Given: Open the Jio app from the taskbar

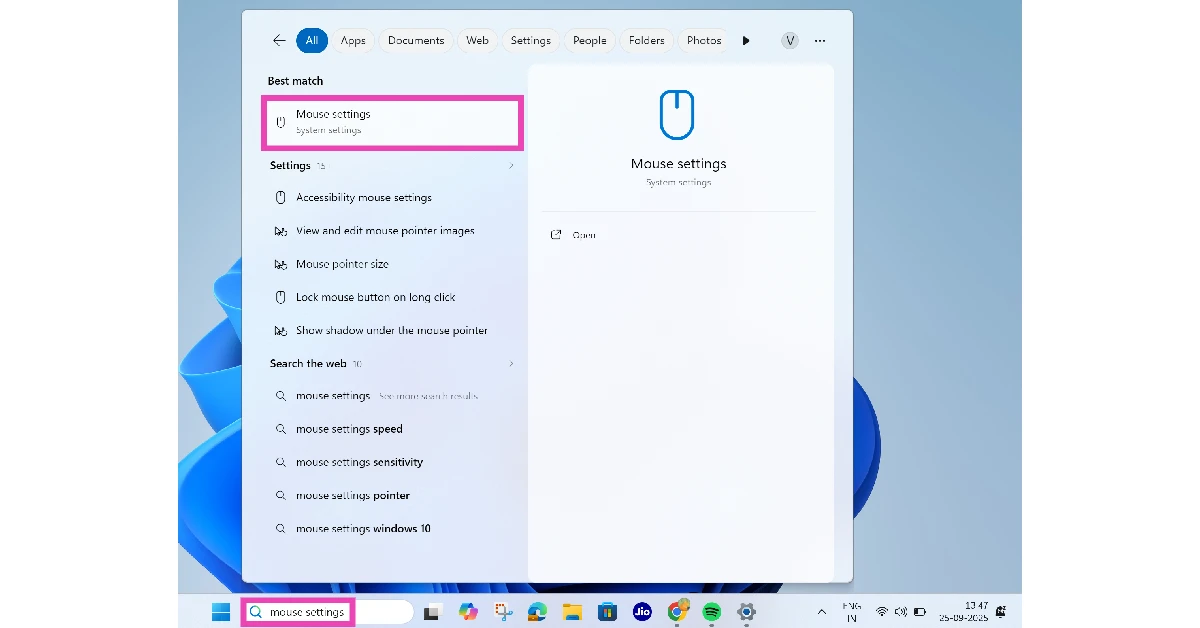Looking at the screenshot, I should (641, 611).
